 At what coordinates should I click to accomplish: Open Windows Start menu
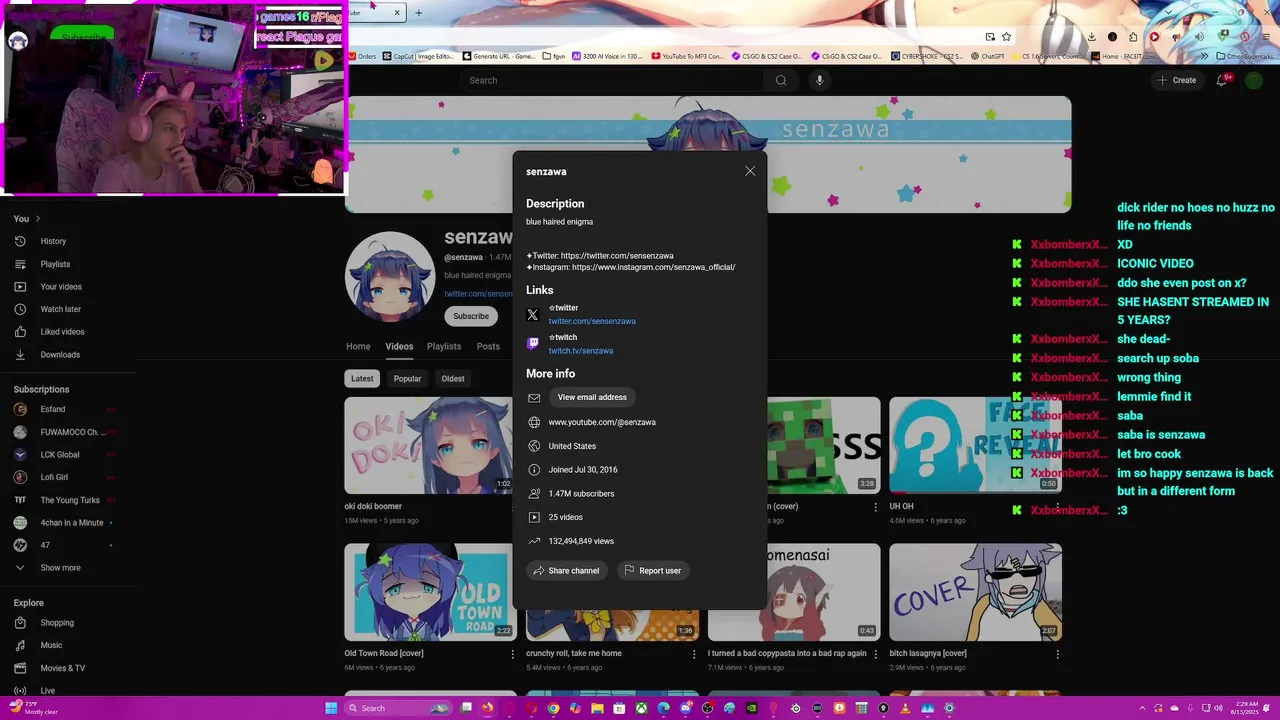[331, 708]
